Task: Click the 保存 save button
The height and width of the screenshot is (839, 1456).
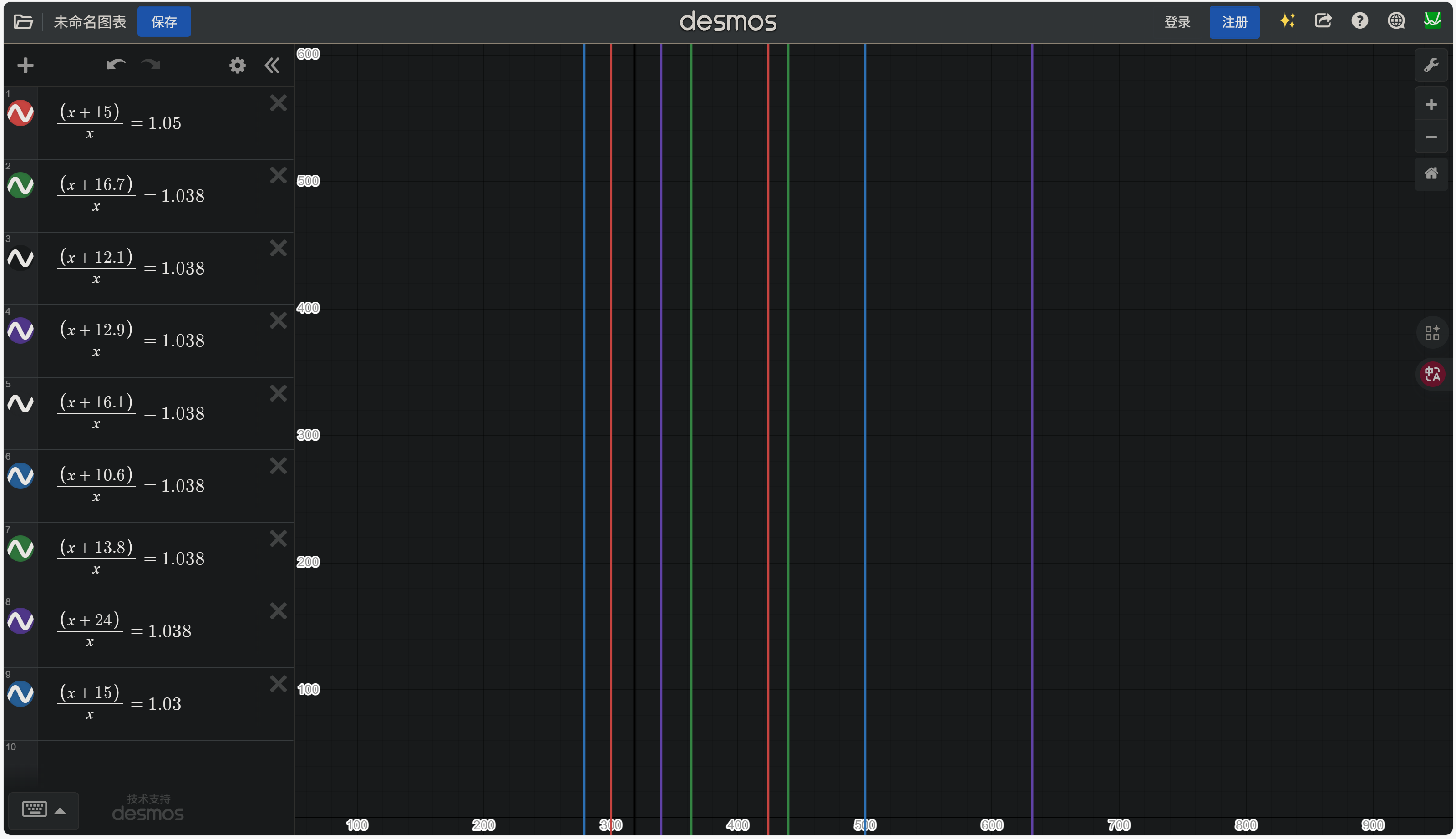Action: [x=164, y=22]
